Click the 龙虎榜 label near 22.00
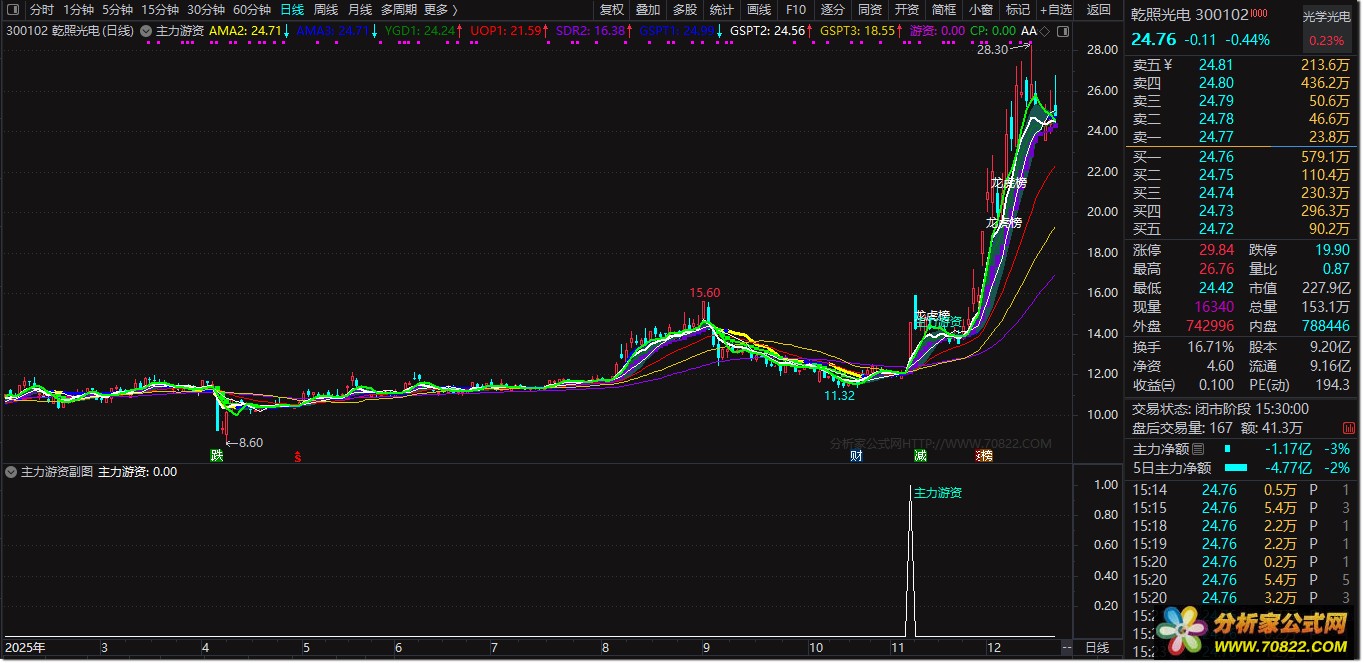 tap(1009, 183)
